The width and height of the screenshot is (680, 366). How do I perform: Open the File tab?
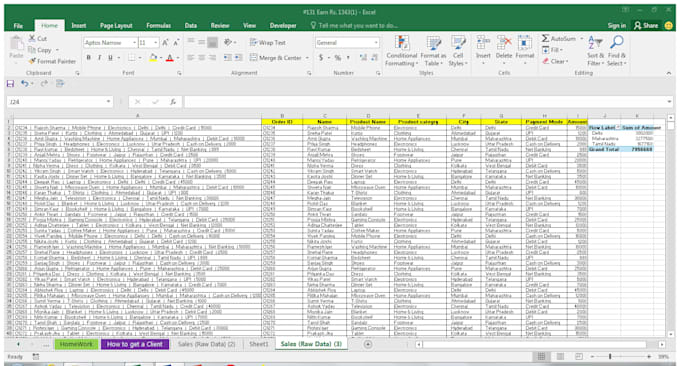point(18,26)
